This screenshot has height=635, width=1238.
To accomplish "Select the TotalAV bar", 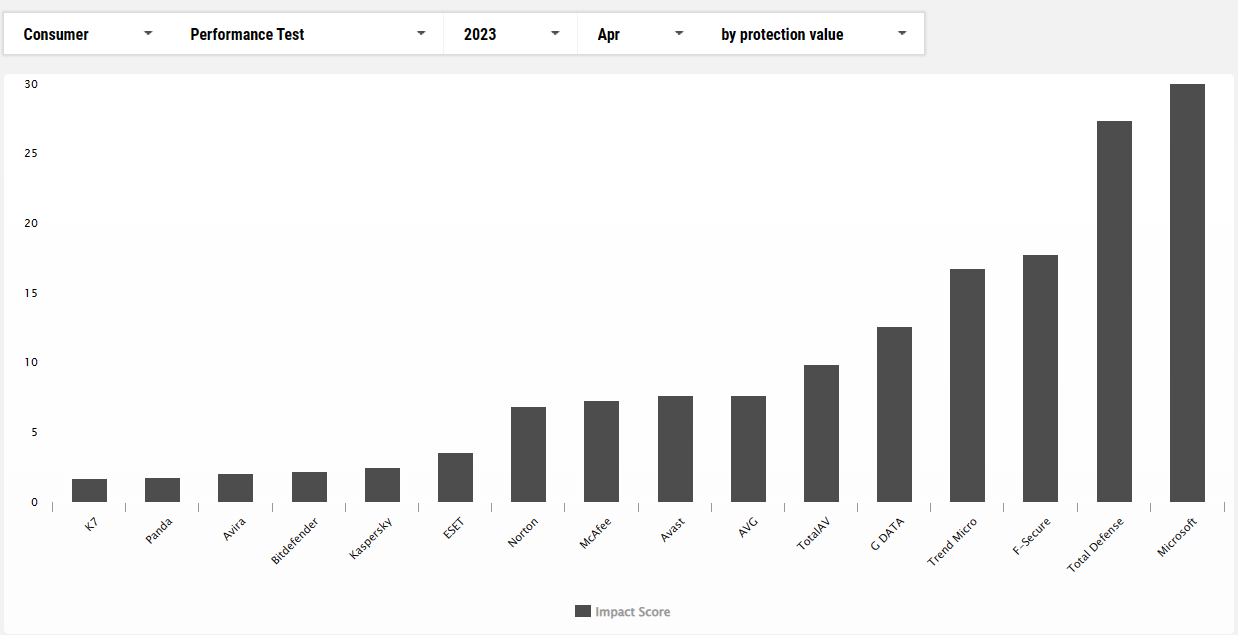I will [821, 433].
